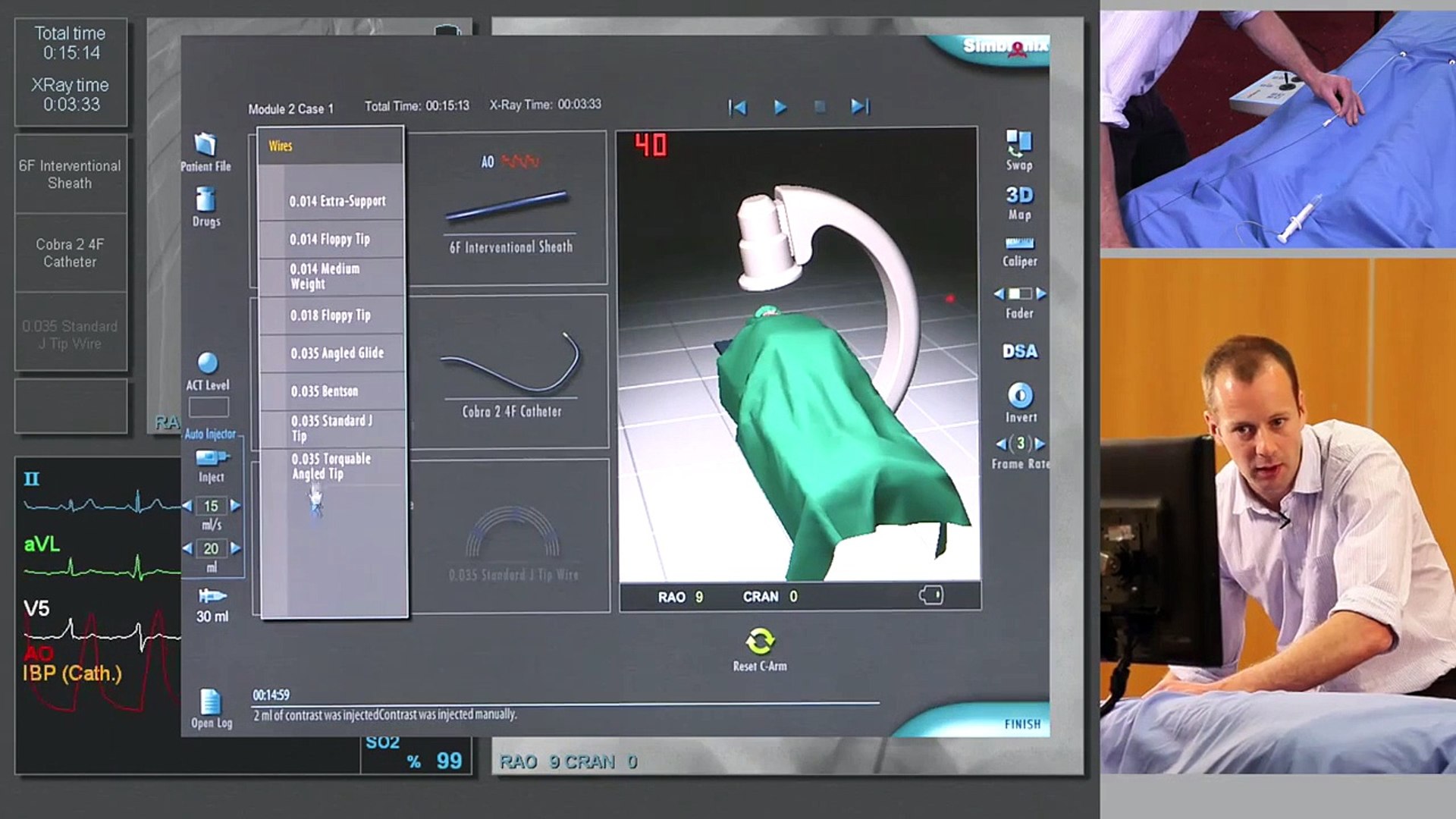The image size is (1456, 819).
Task: Open the 3D Map view
Action: point(1019,202)
